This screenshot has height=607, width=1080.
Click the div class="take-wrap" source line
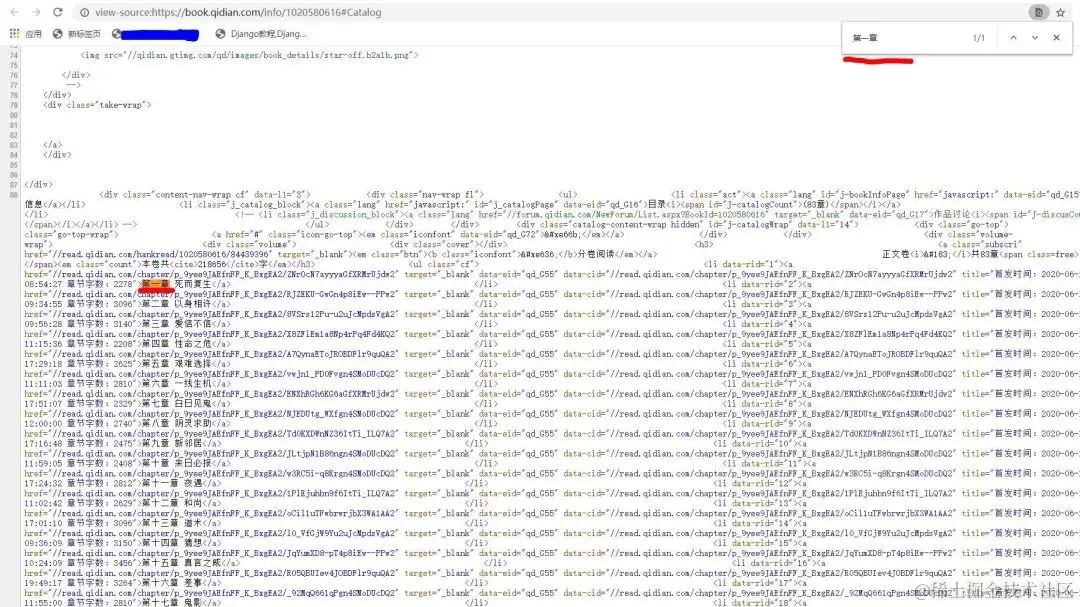[97, 105]
